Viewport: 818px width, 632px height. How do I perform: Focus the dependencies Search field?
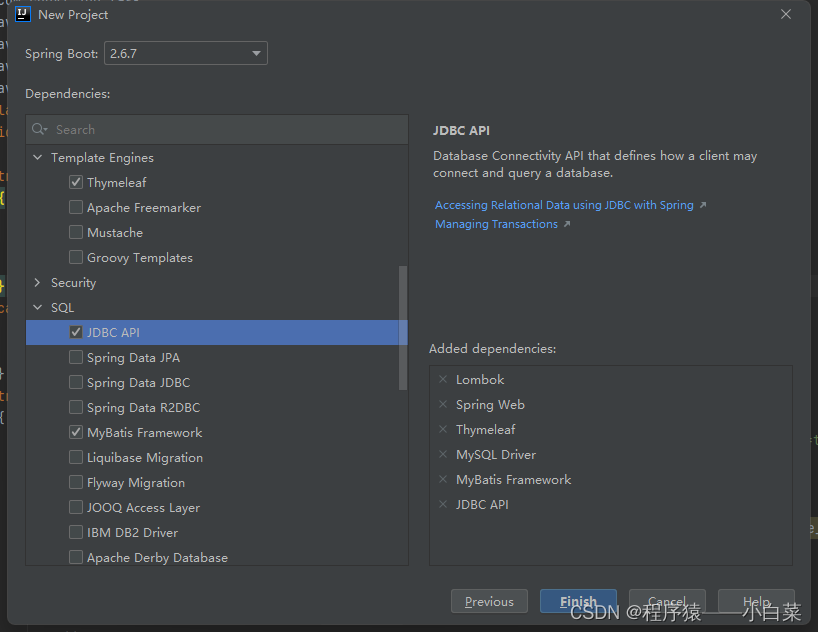[x=217, y=129]
